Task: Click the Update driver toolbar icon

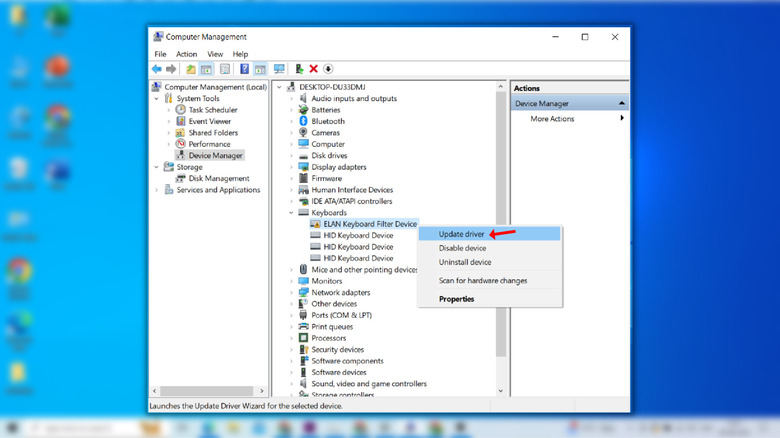Action: coord(299,69)
